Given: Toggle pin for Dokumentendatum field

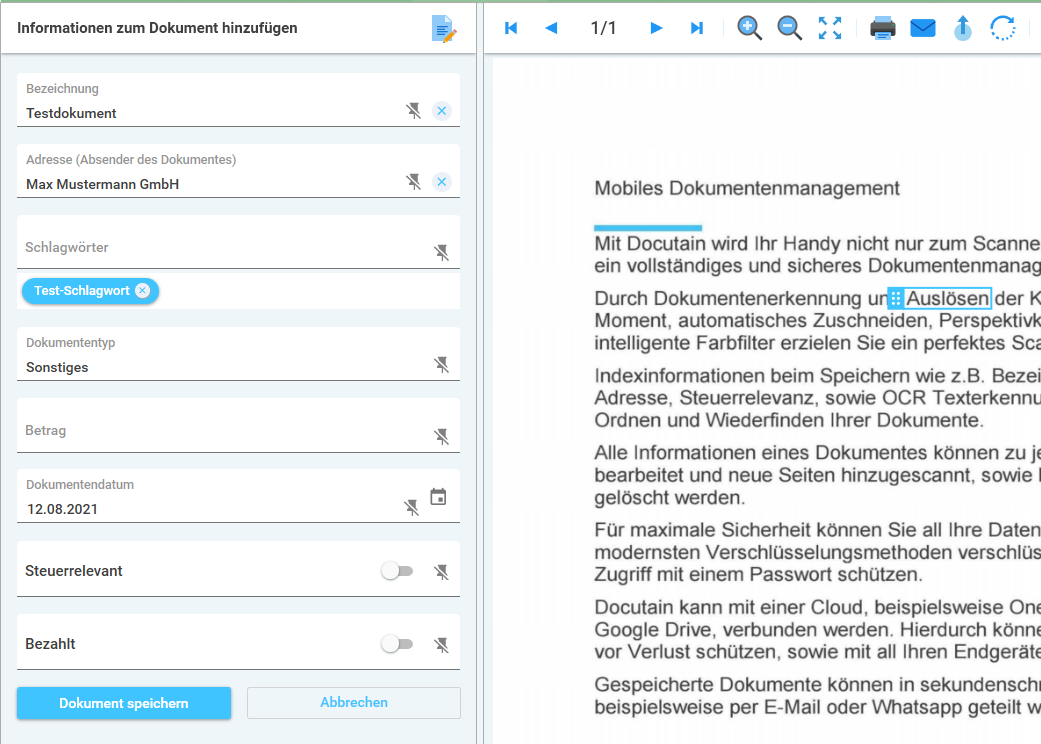Looking at the screenshot, I should 412,508.
